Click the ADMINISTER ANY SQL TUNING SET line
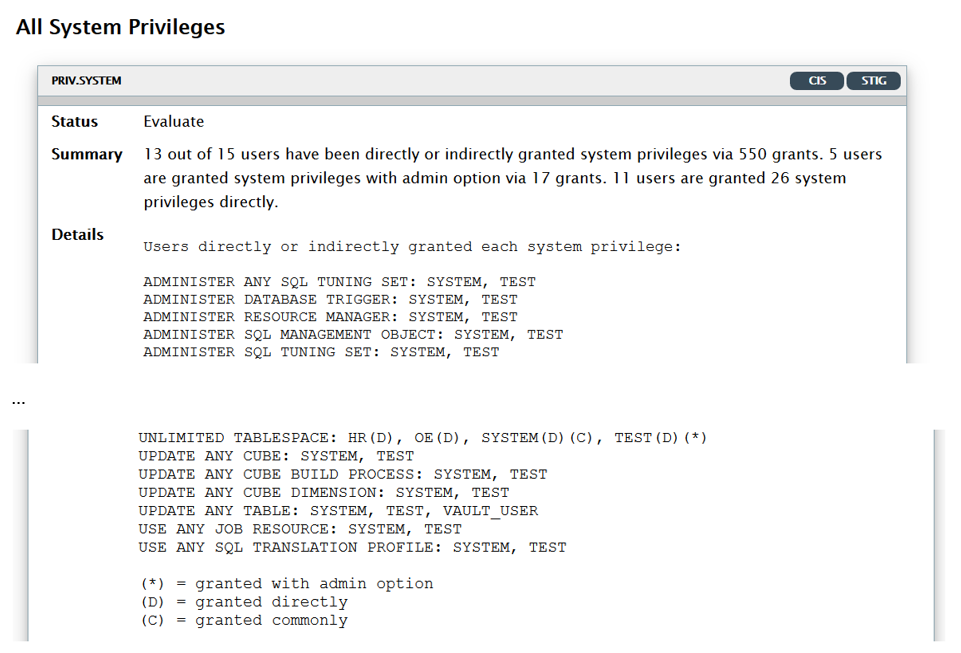 pyautogui.click(x=339, y=282)
